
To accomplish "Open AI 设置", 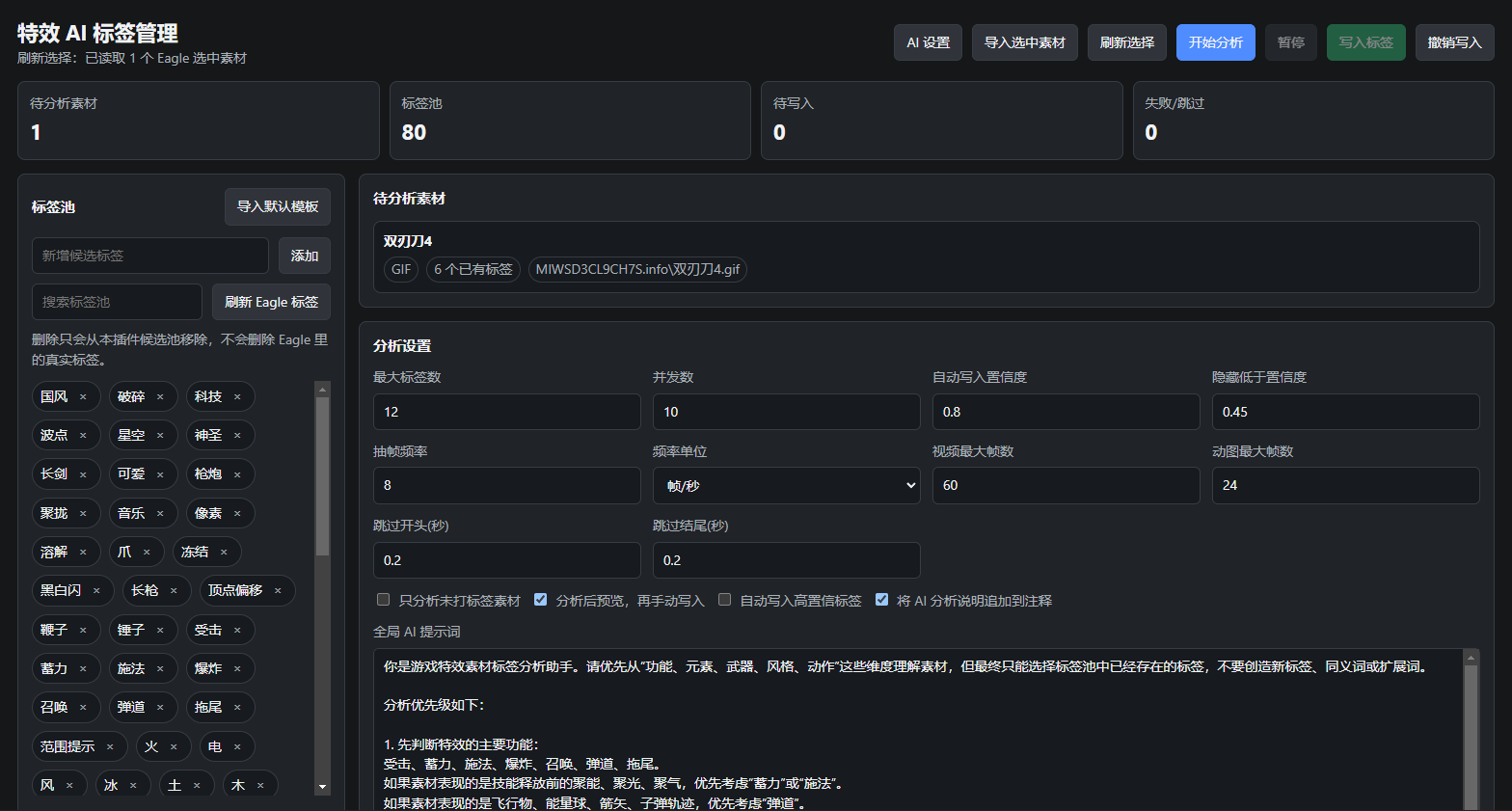I will [928, 42].
